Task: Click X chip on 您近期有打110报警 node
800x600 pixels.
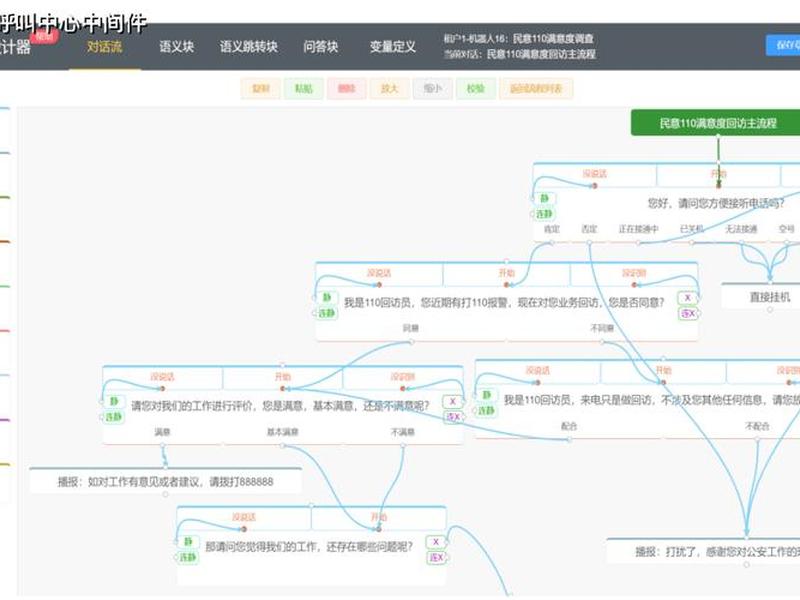Action: [x=687, y=297]
